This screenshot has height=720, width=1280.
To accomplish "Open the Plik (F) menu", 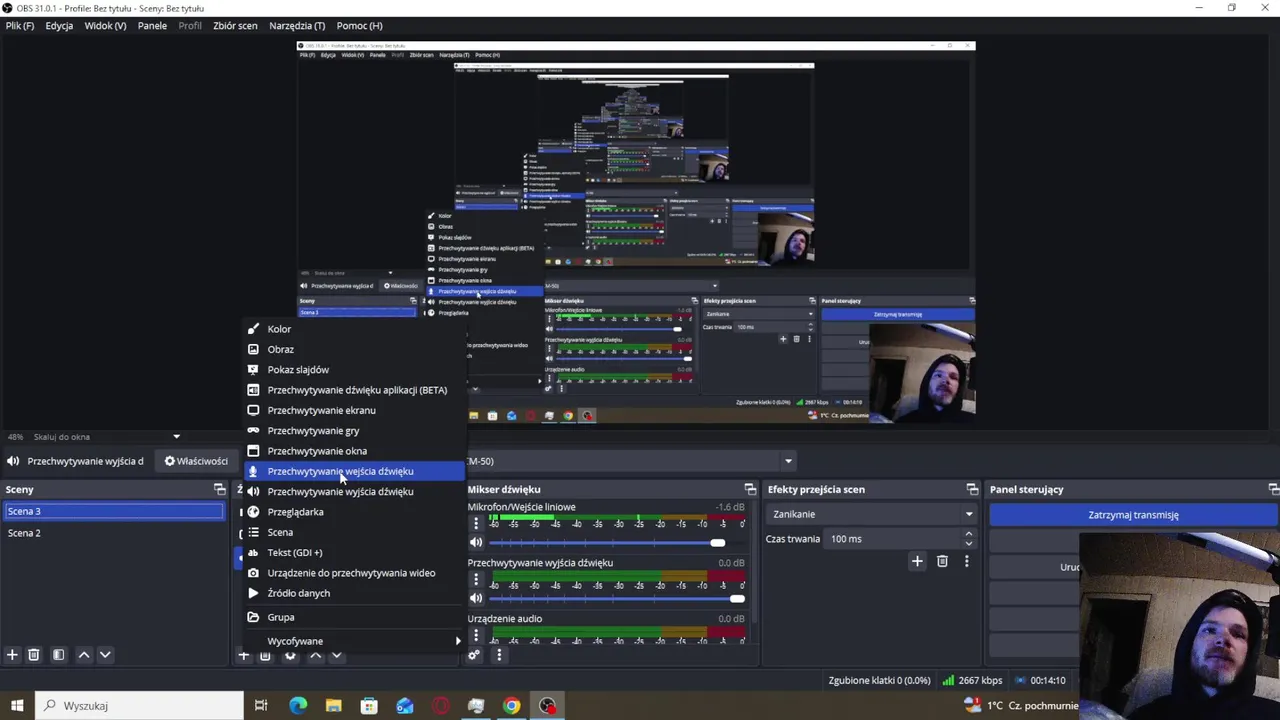I will coord(20,26).
